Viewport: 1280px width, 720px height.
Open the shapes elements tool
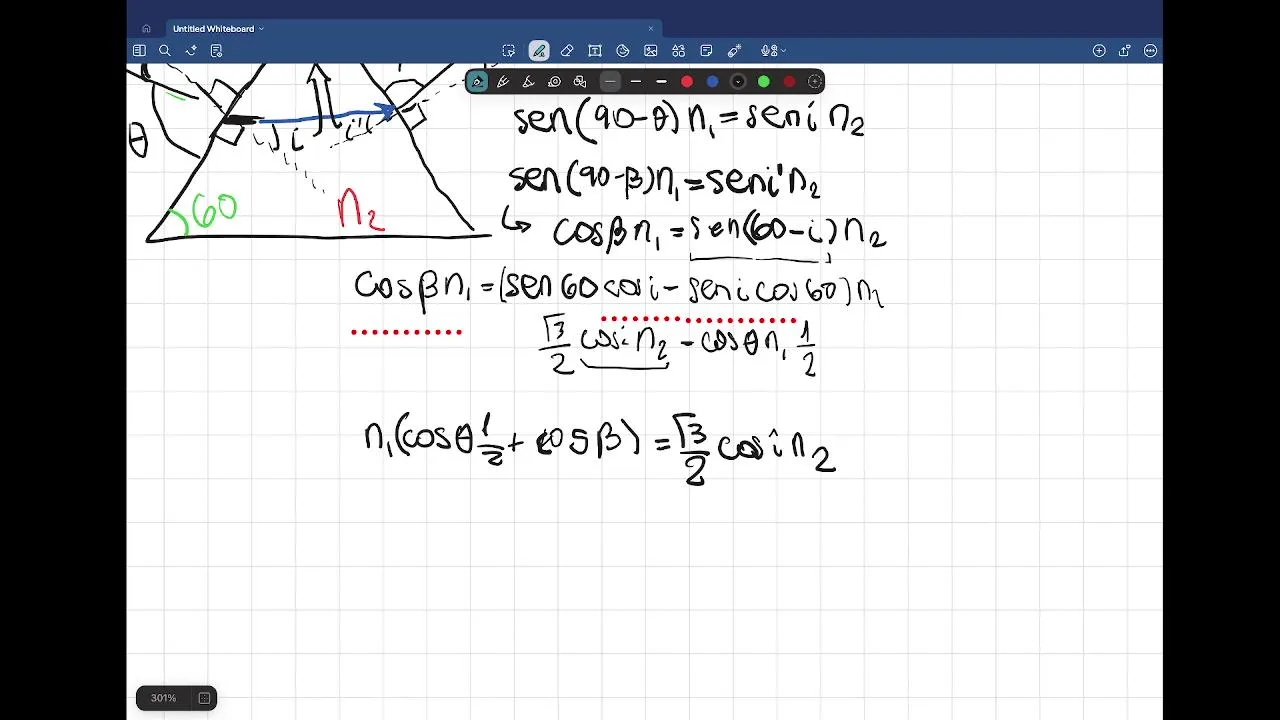pyautogui.click(x=679, y=51)
